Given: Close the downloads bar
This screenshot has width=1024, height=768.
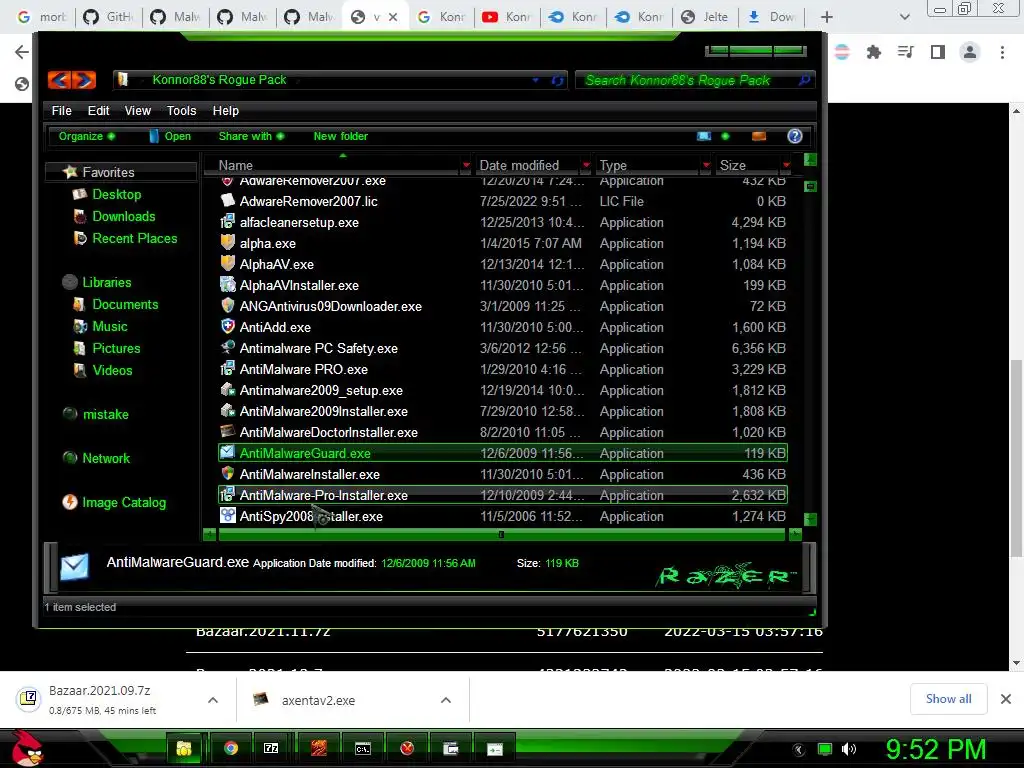Looking at the screenshot, I should coord(1006,699).
